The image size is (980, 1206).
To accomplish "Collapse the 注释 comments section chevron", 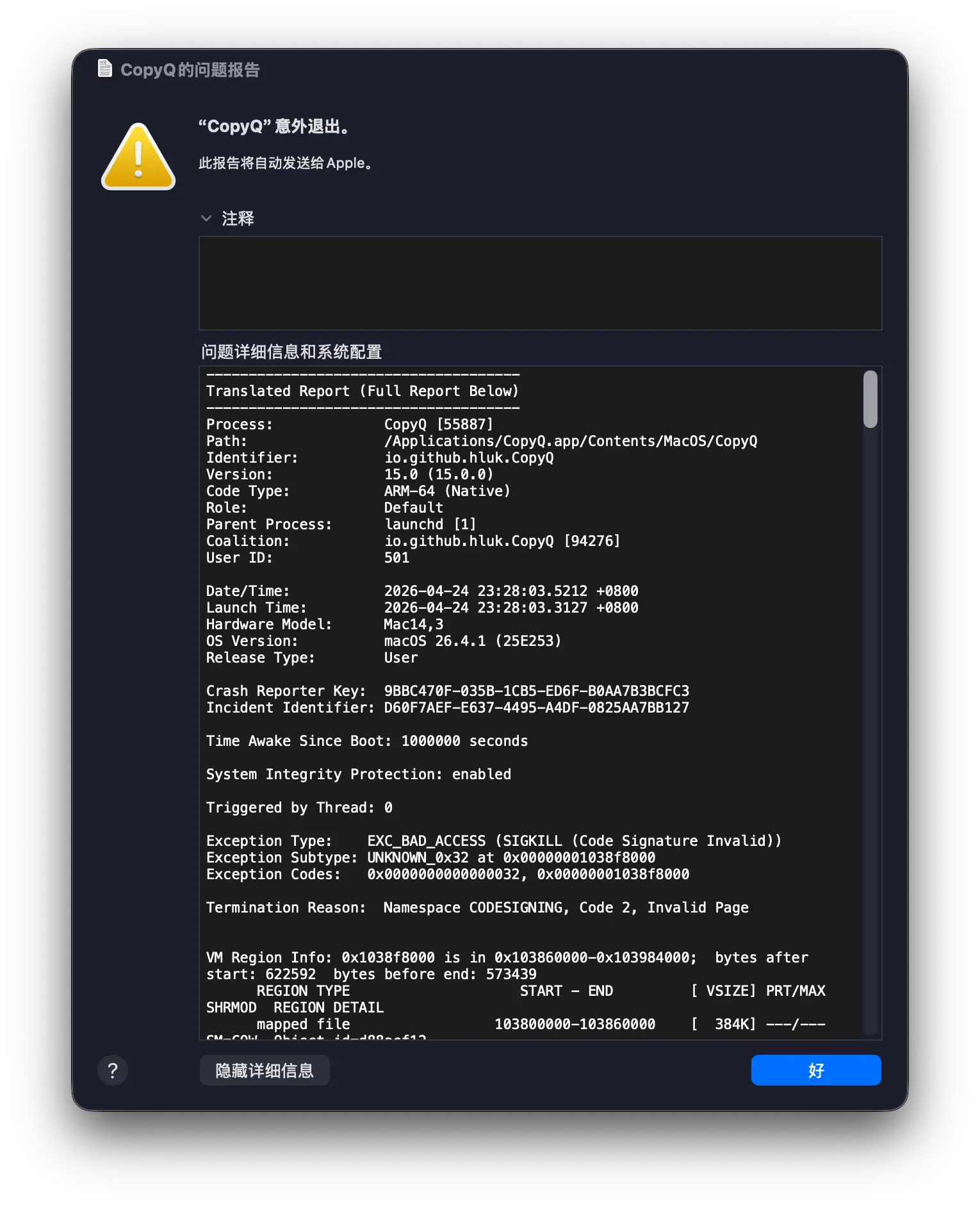I will coord(206,219).
